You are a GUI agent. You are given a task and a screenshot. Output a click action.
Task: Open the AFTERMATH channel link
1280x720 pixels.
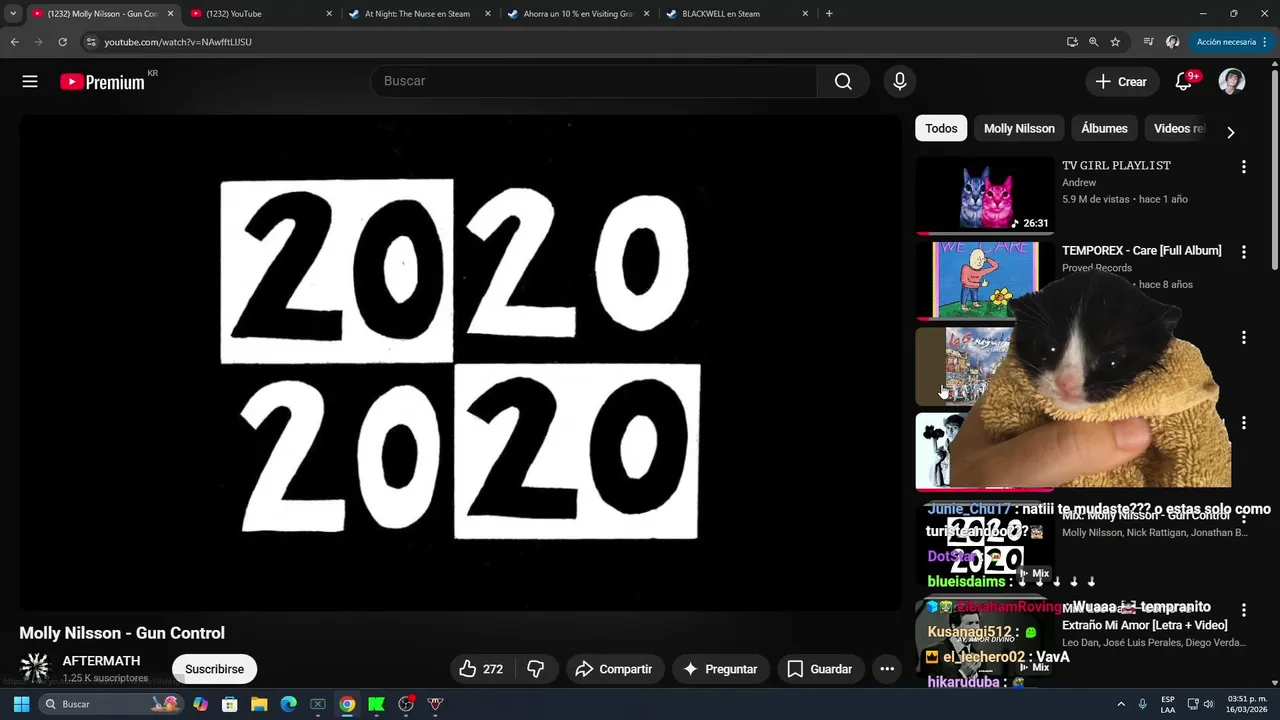tap(101, 661)
